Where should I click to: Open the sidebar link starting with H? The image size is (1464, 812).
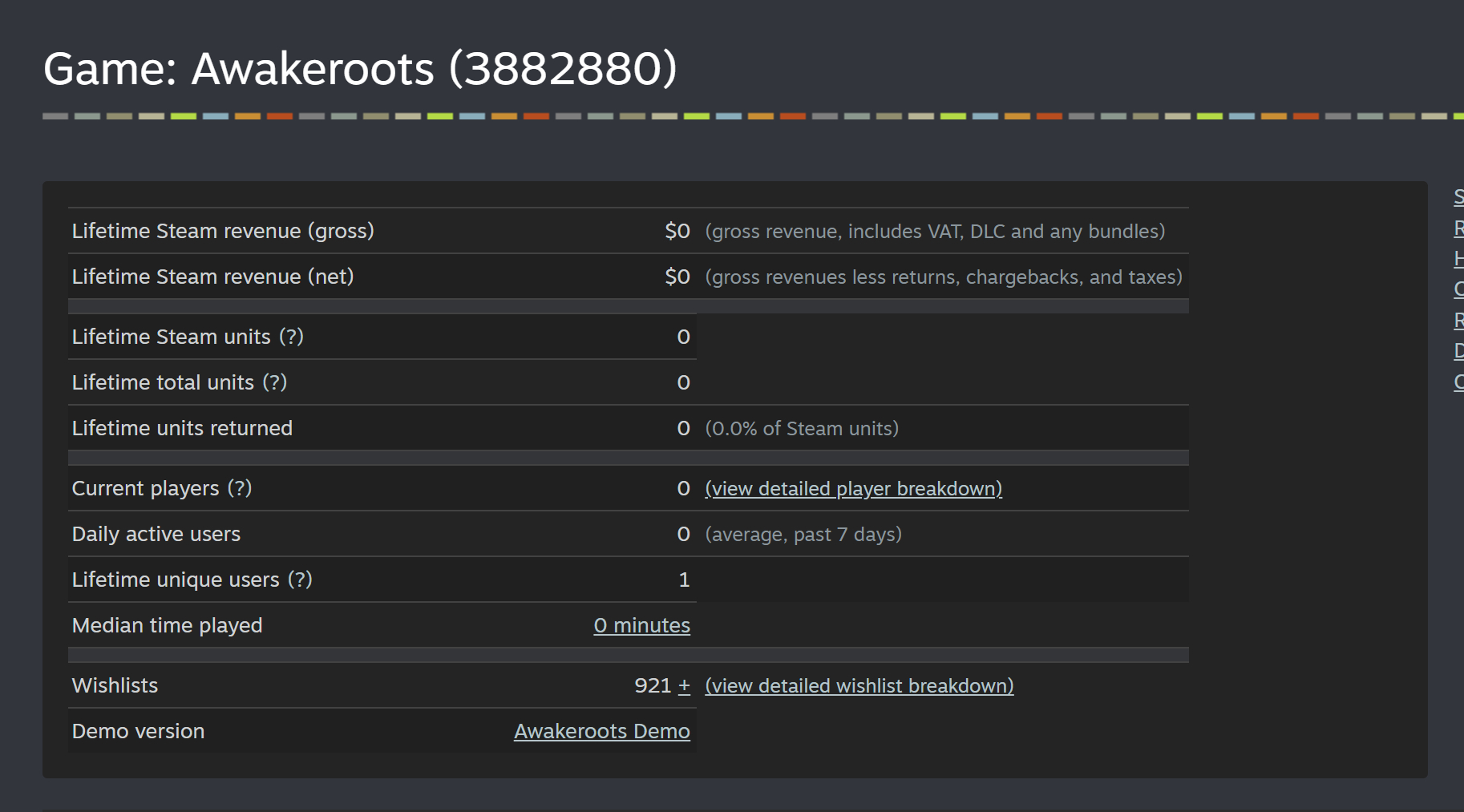point(1458,259)
